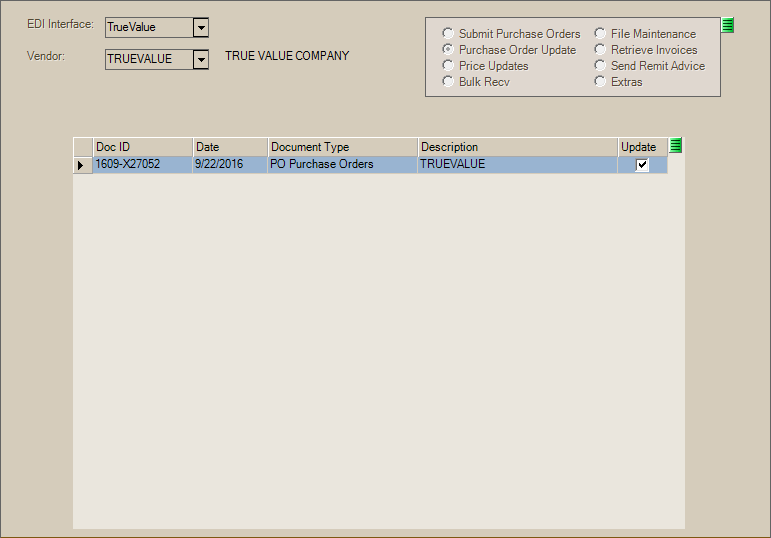Click green menu icon beside Update column
This screenshot has width=771, height=538.
click(x=676, y=146)
